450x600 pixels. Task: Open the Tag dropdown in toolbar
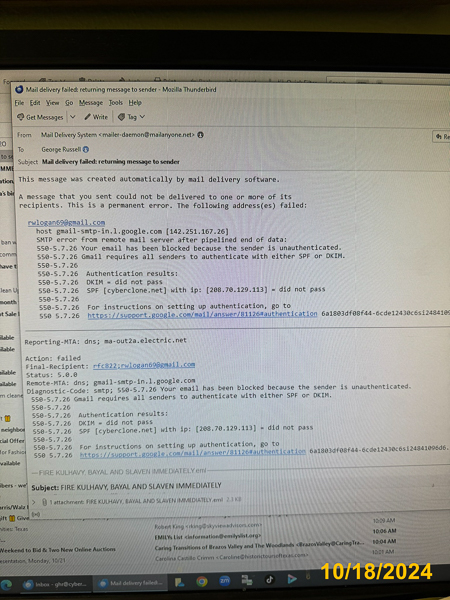tap(131, 117)
